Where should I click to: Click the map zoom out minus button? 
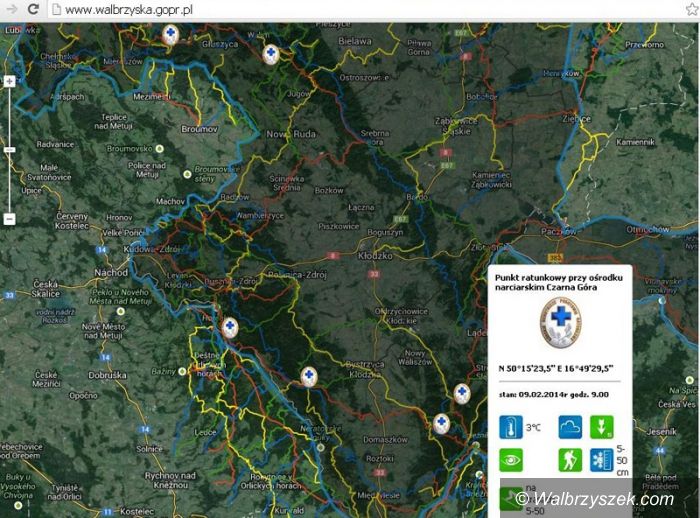click(x=9, y=218)
